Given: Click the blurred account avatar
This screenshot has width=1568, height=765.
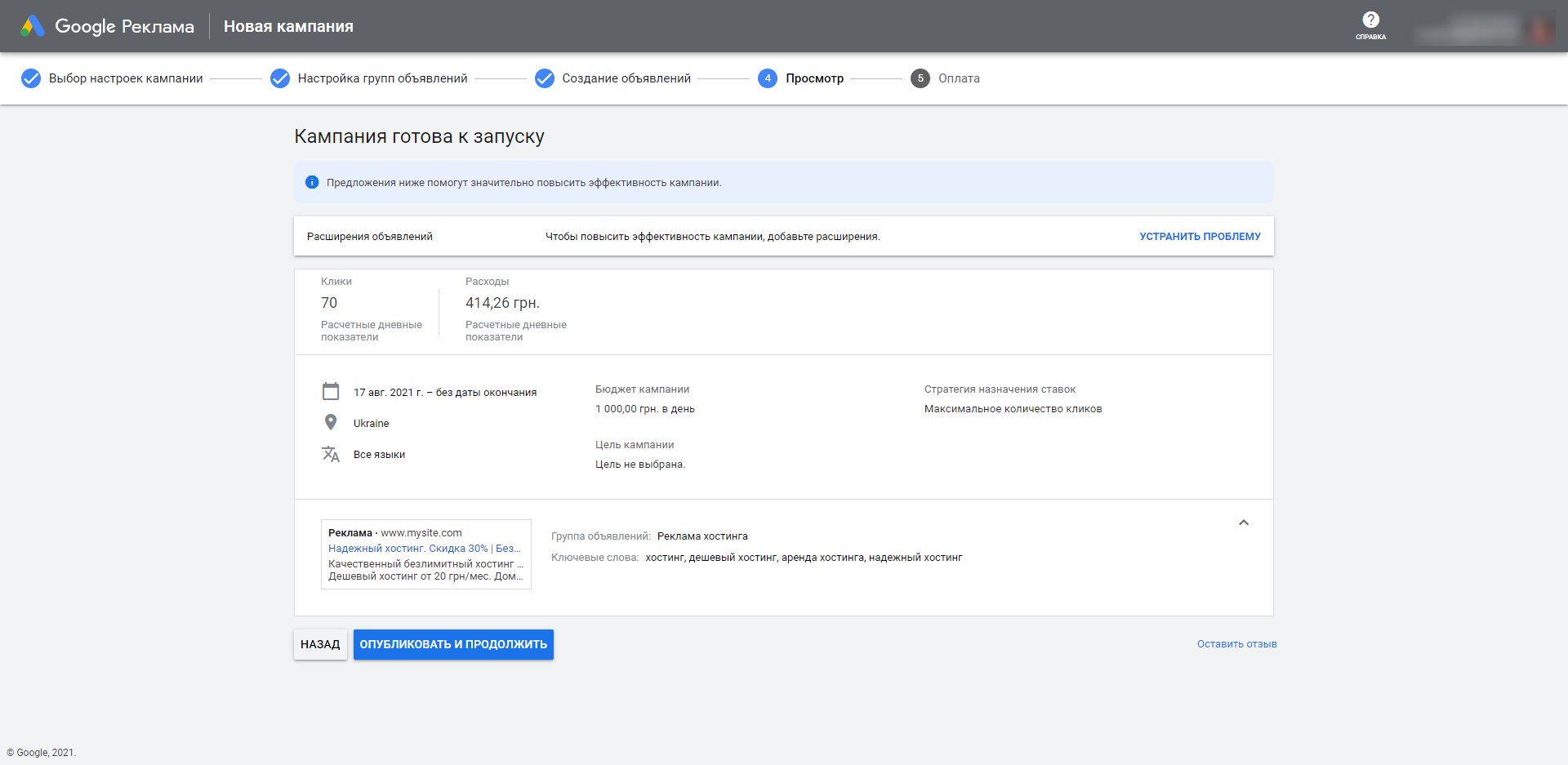Looking at the screenshot, I should coord(1541,31).
